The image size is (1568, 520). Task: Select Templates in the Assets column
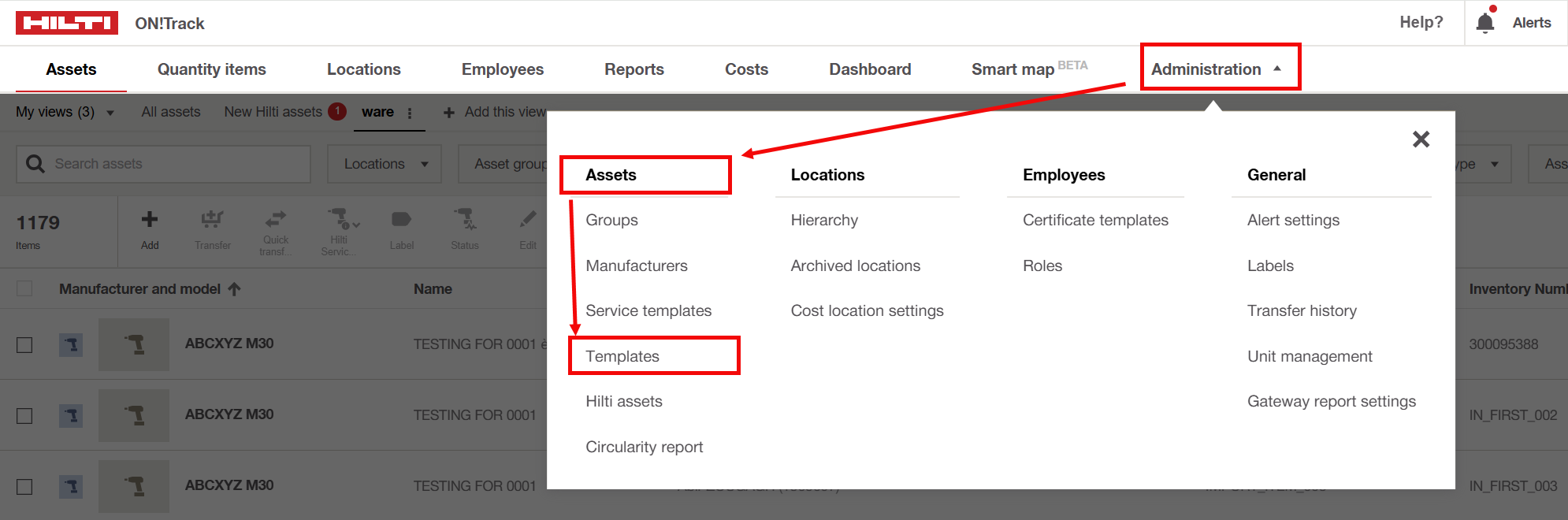pyautogui.click(x=622, y=356)
